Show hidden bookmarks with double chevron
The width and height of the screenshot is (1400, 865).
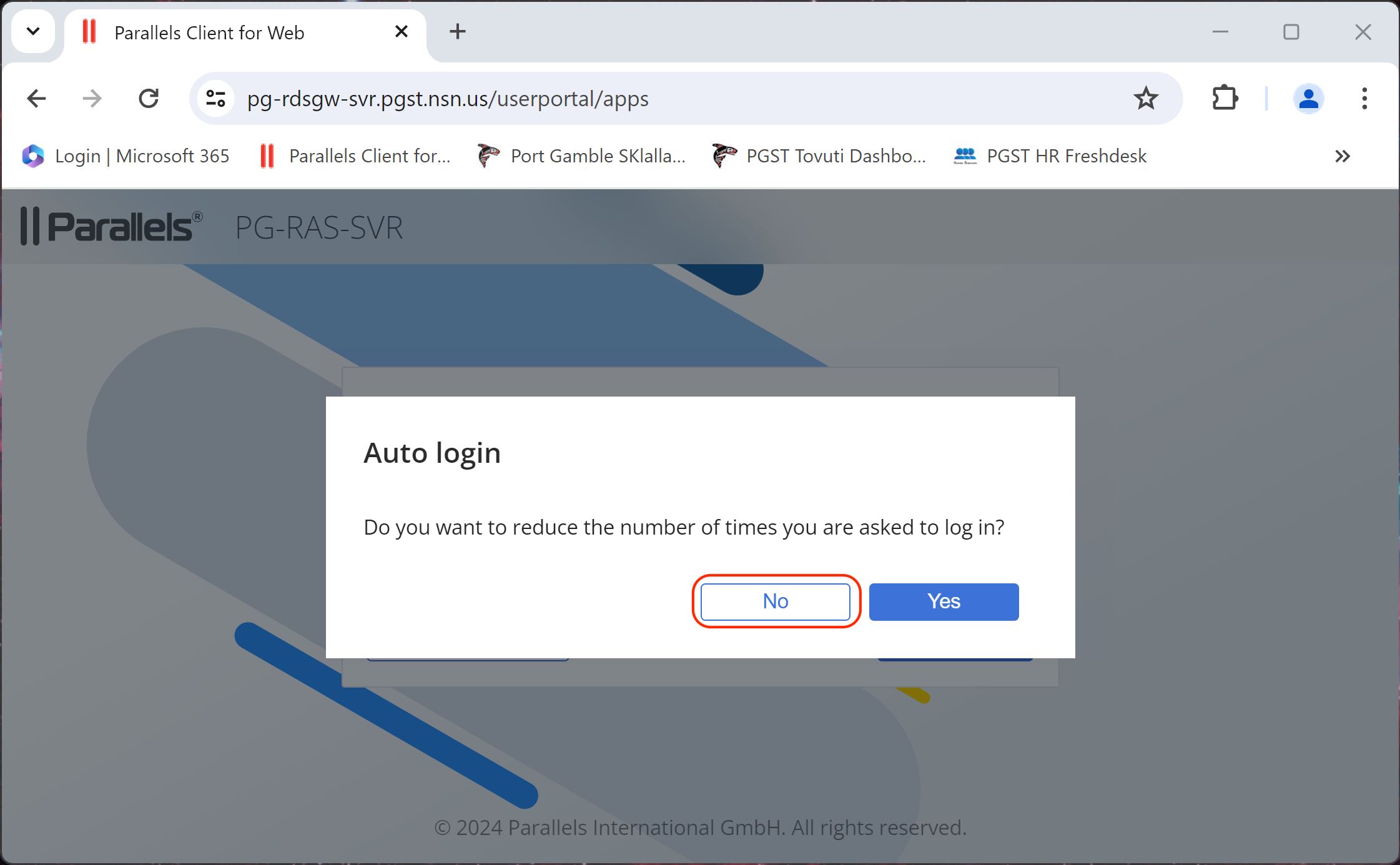pyautogui.click(x=1342, y=156)
